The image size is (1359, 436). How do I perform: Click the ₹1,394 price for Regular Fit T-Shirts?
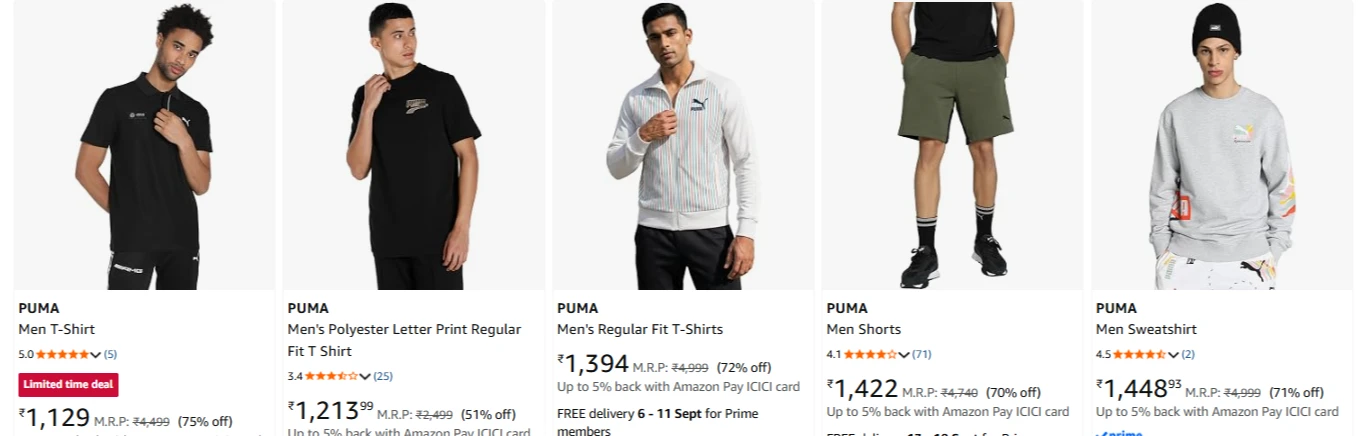point(593,364)
